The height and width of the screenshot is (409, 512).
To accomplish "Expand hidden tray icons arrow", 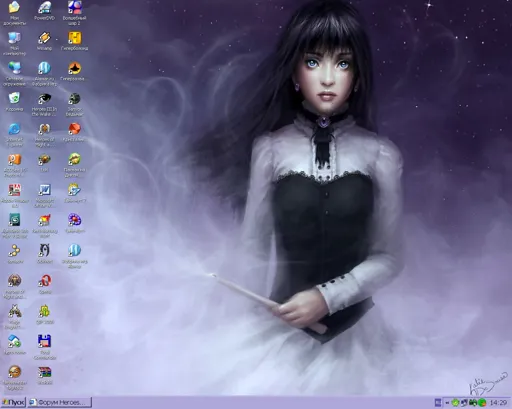I will (x=447, y=403).
